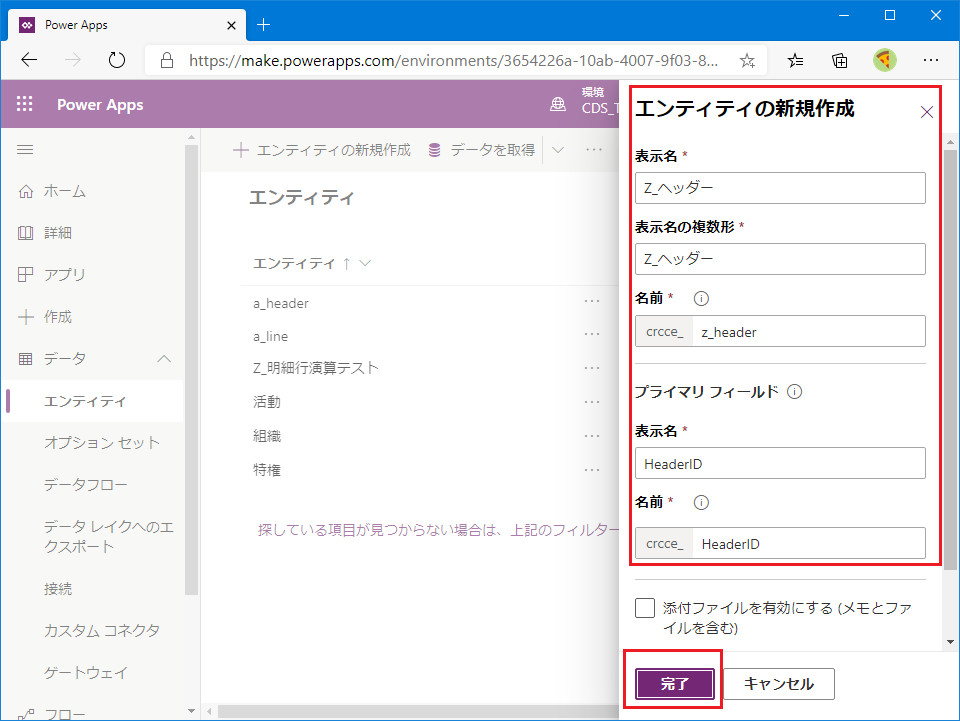Open more options for a_header entity
This screenshot has width=960, height=721.
[592, 301]
